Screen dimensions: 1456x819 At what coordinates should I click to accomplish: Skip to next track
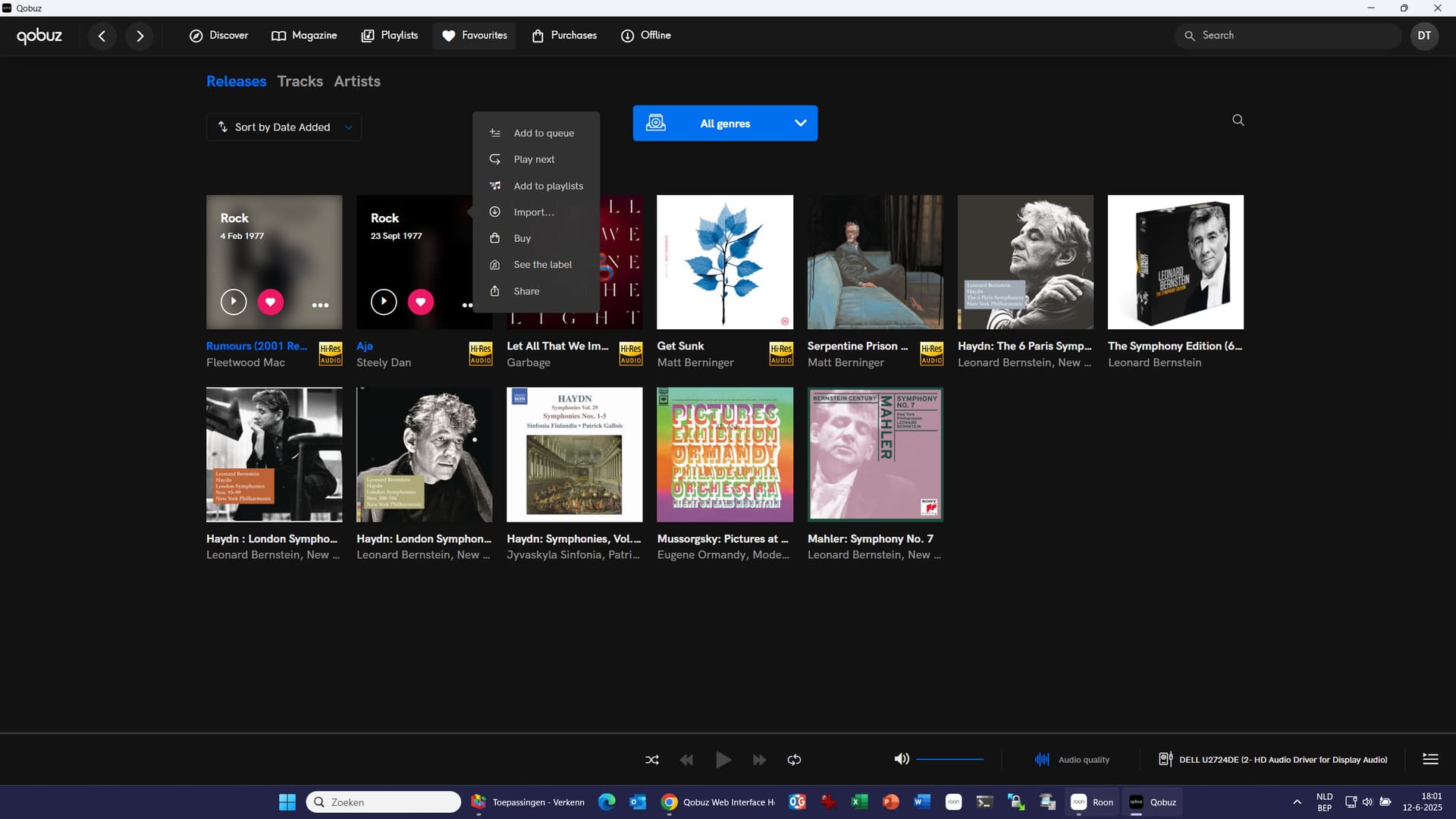(759, 760)
